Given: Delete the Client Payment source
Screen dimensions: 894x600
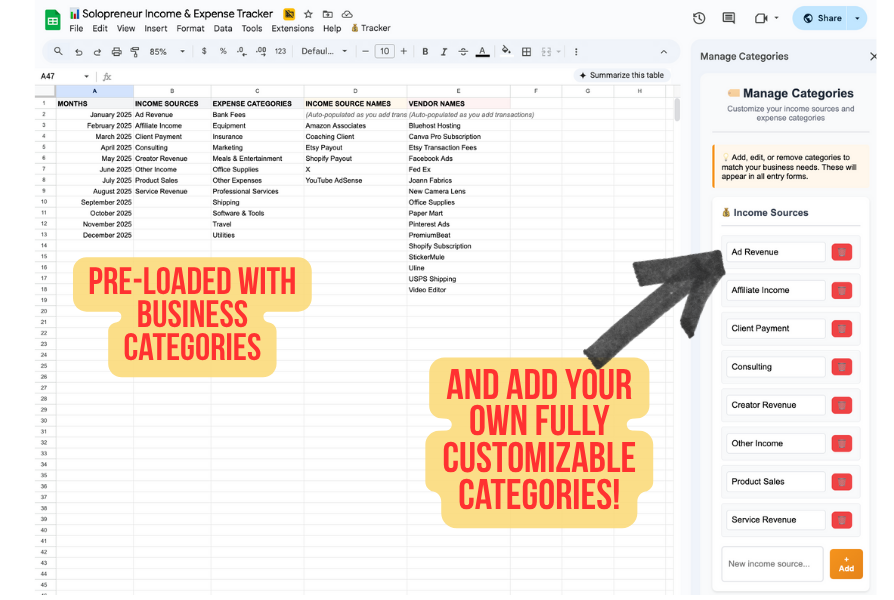Looking at the screenshot, I should [x=842, y=329].
